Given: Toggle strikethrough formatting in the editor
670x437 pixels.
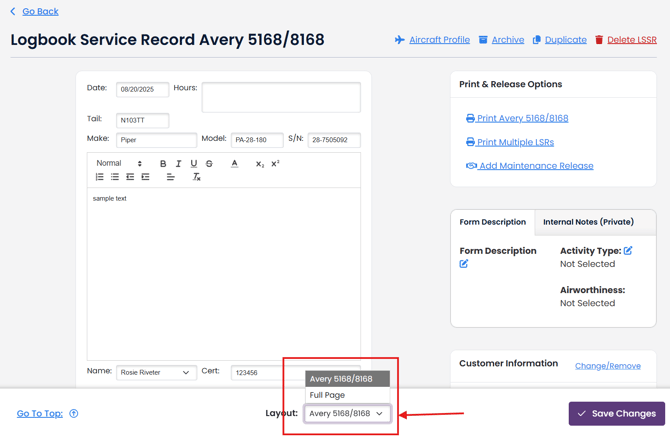Looking at the screenshot, I should 209,164.
